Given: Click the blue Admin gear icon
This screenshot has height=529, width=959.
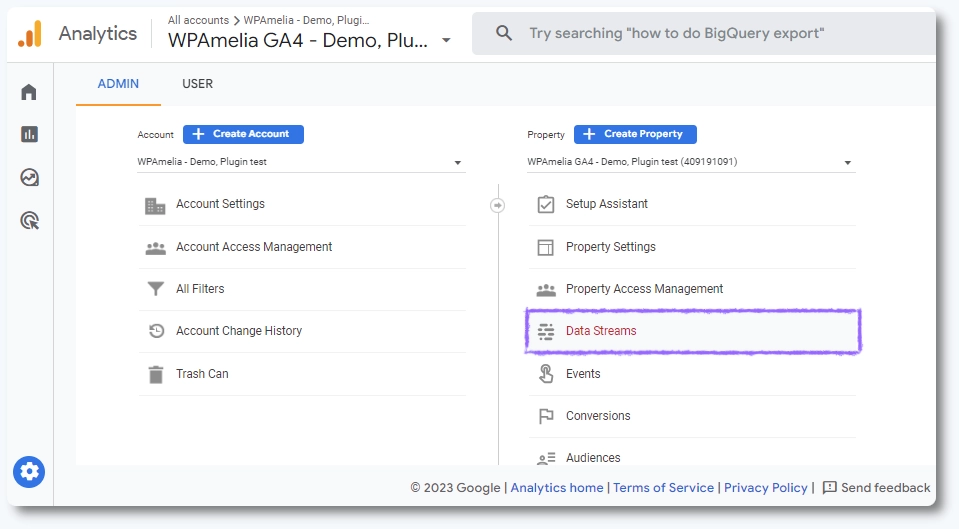Looking at the screenshot, I should pyautogui.click(x=29, y=471).
